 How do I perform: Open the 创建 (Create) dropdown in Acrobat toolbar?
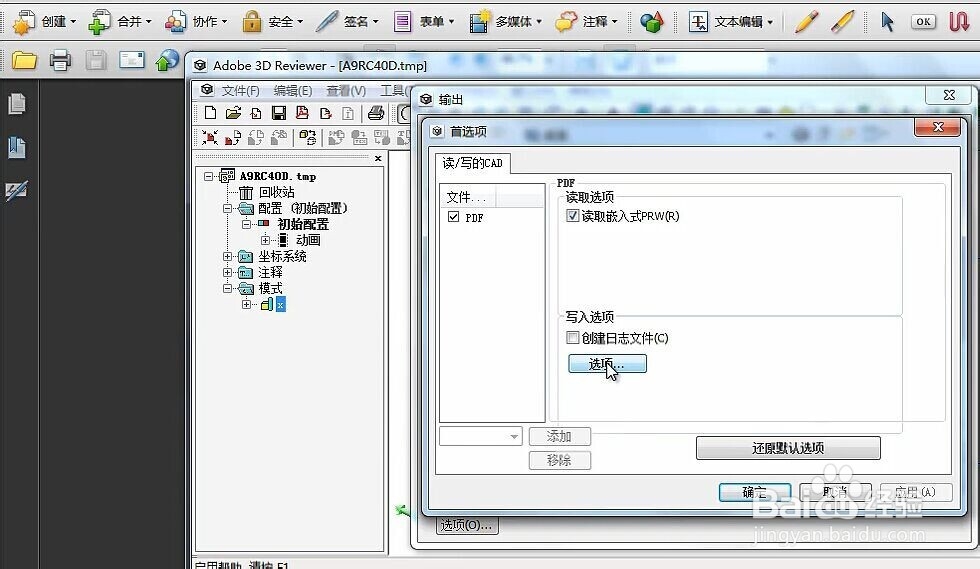tap(45, 21)
